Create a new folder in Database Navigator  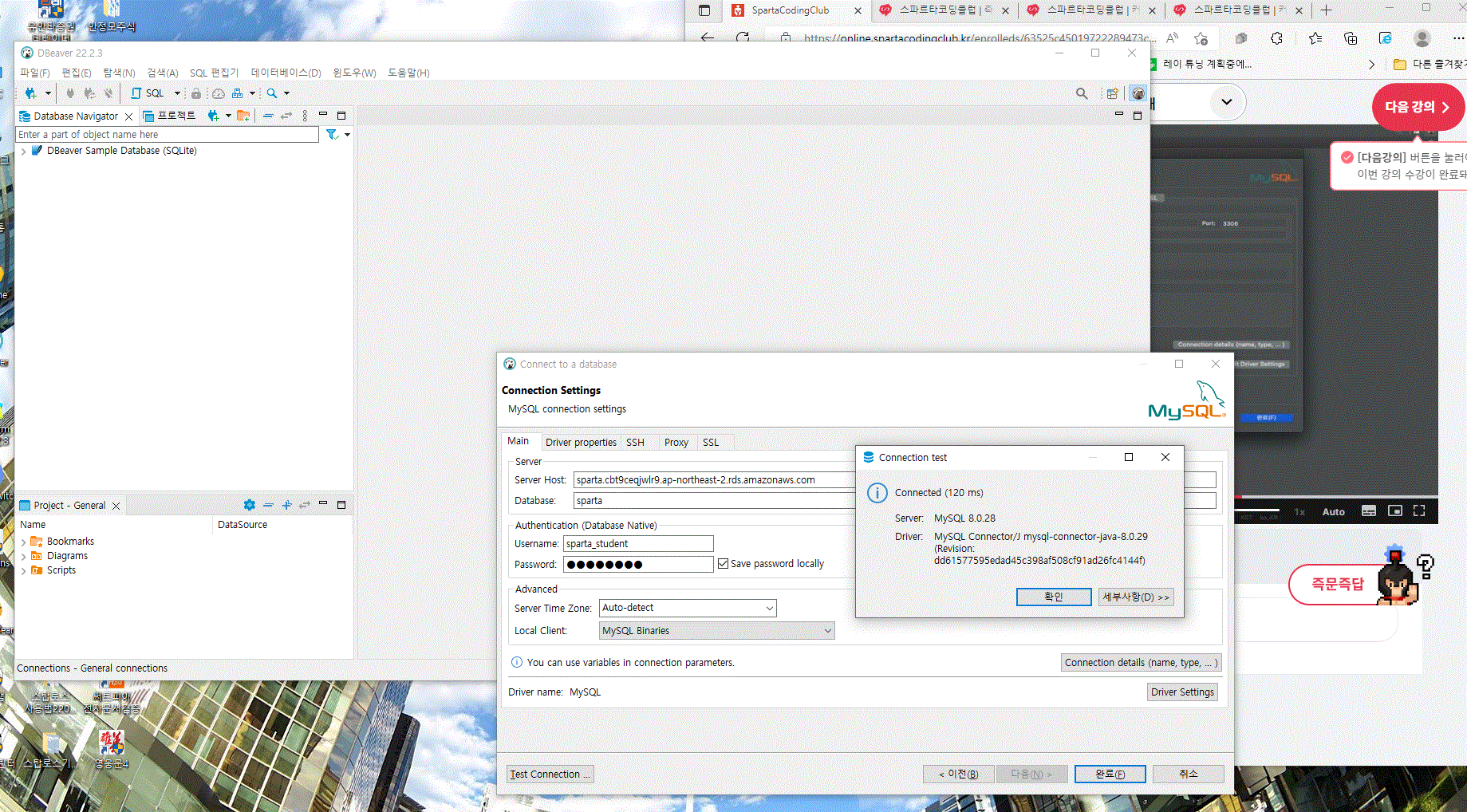point(243,116)
